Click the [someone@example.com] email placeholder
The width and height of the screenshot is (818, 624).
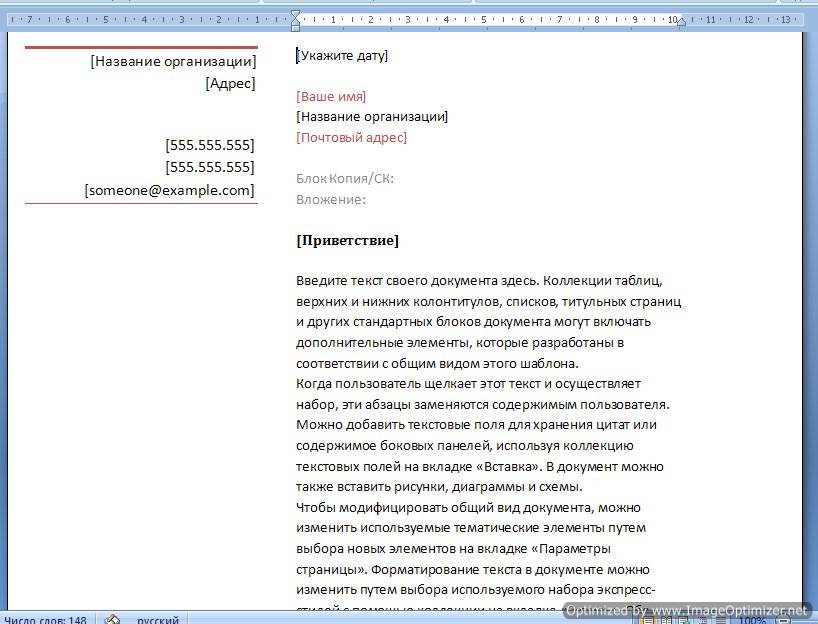tap(170, 190)
